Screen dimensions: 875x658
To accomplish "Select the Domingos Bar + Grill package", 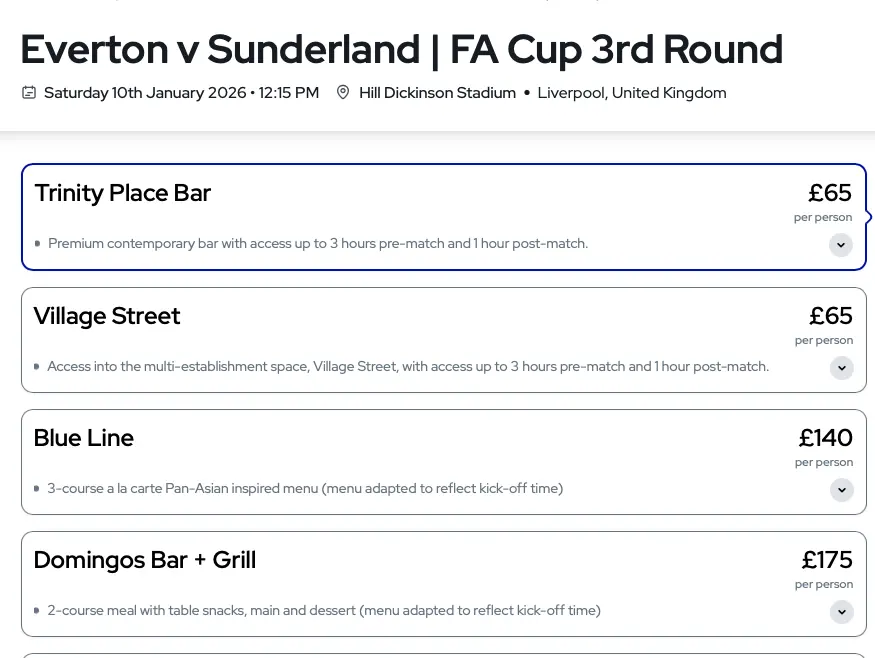I will pos(145,560).
